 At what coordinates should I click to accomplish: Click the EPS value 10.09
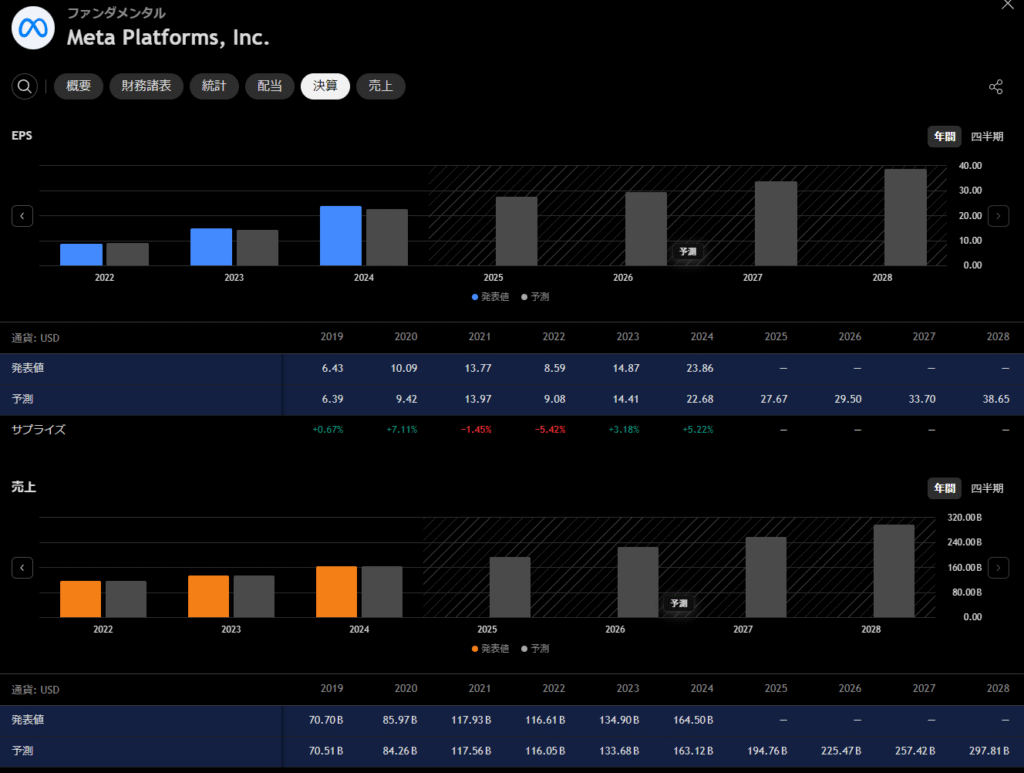coord(404,368)
